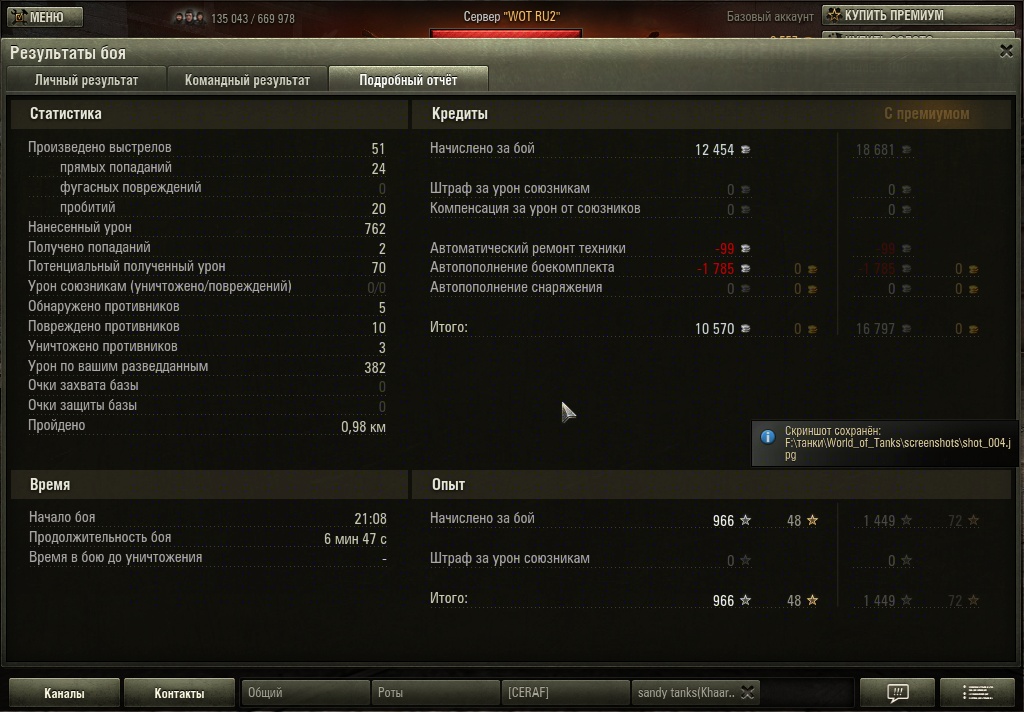Image resolution: width=1024 pixels, height=712 pixels.
Task: Click the credits icon next to 12 454
Action: click(745, 150)
